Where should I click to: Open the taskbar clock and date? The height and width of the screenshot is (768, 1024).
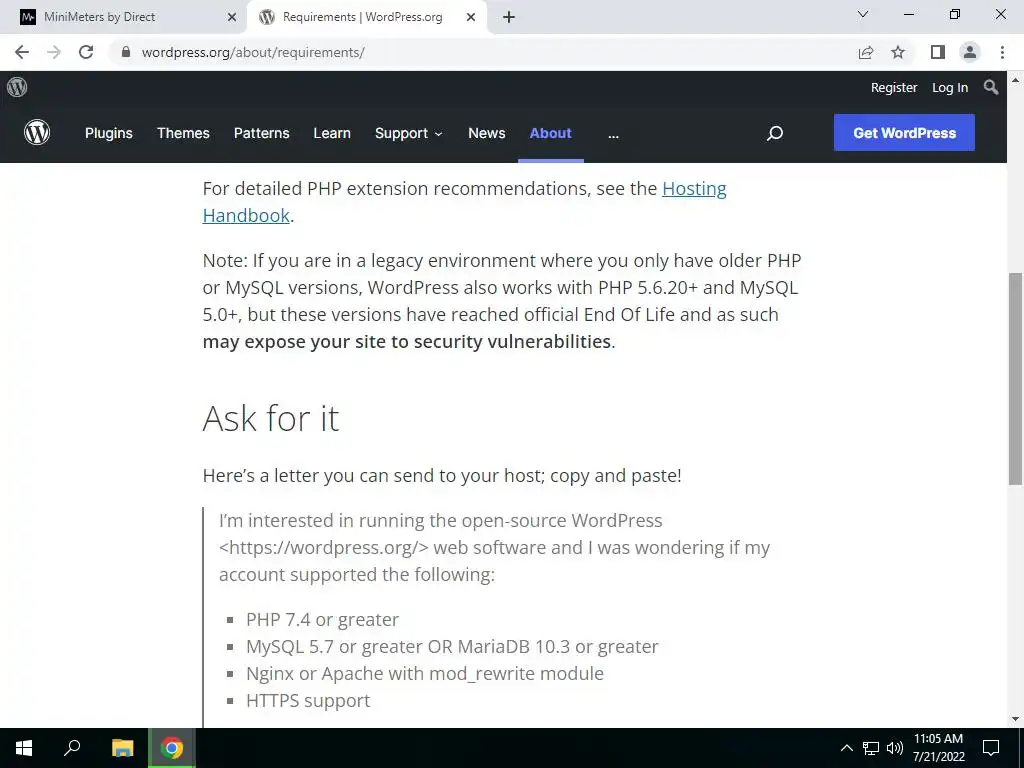click(x=938, y=748)
